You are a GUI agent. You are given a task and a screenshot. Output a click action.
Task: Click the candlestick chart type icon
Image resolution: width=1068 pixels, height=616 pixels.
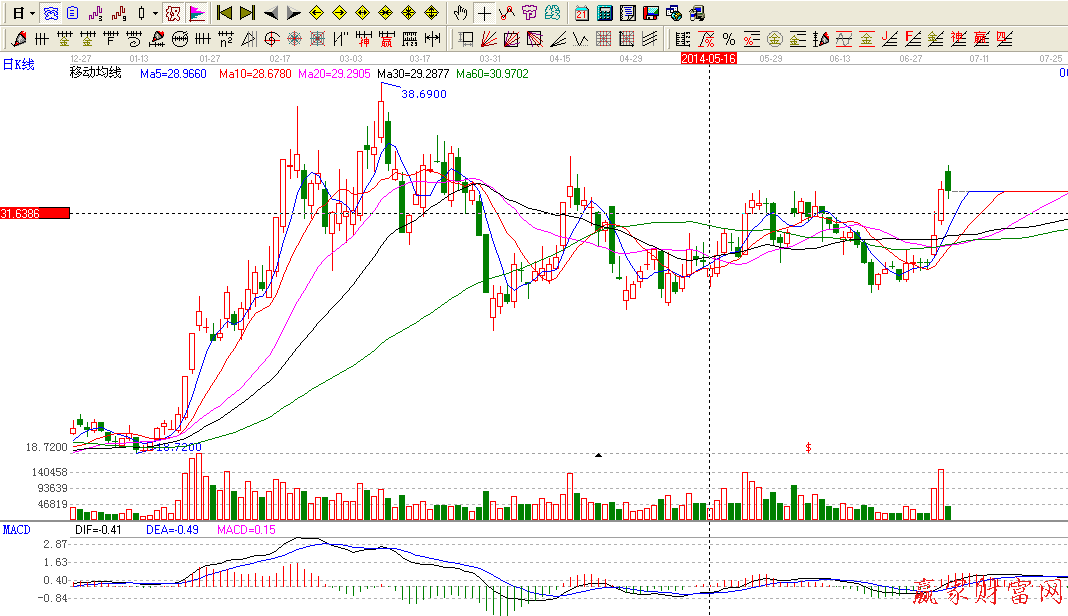pos(141,13)
